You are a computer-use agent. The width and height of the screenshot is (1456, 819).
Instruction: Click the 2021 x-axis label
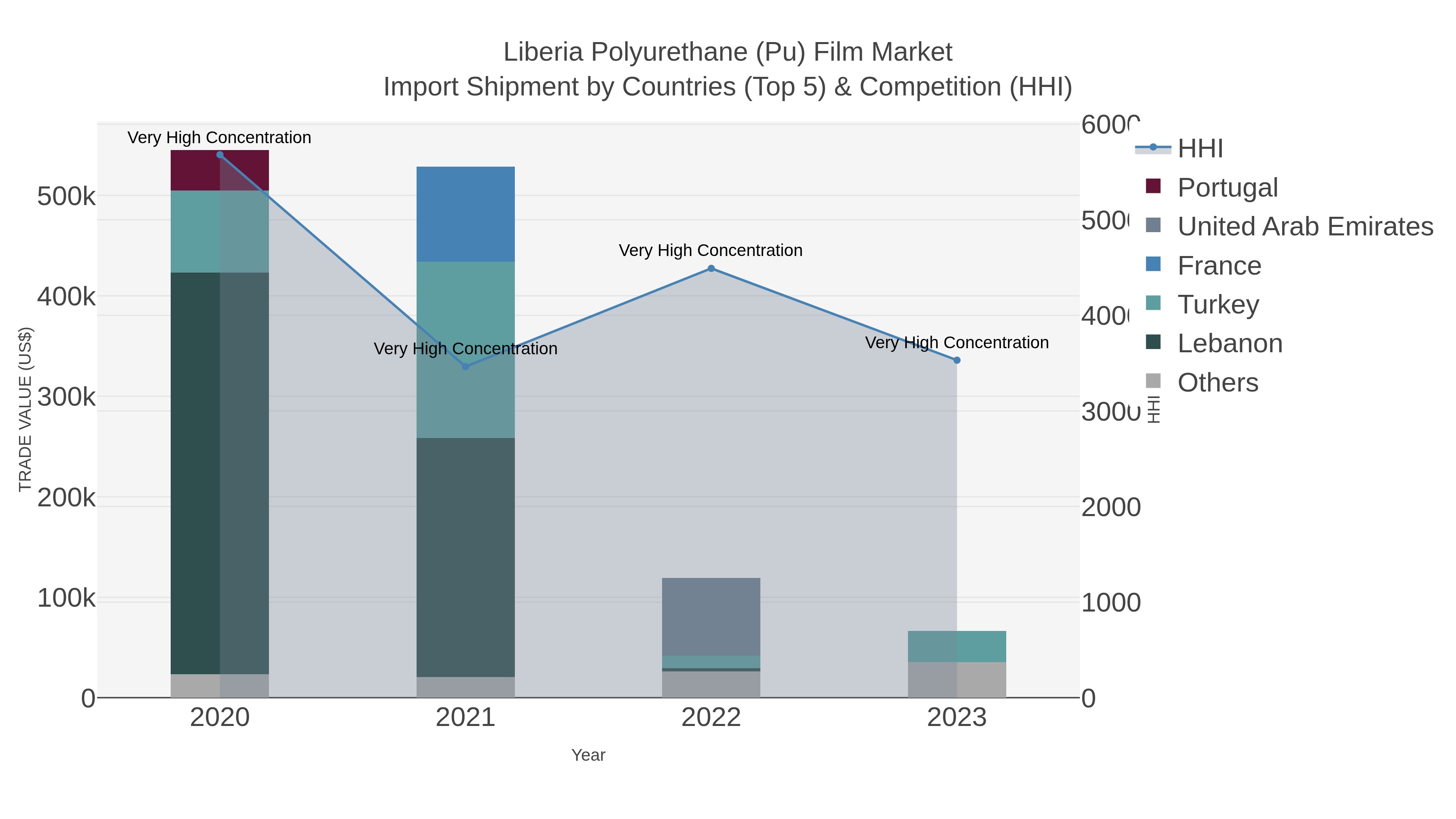coord(466,718)
